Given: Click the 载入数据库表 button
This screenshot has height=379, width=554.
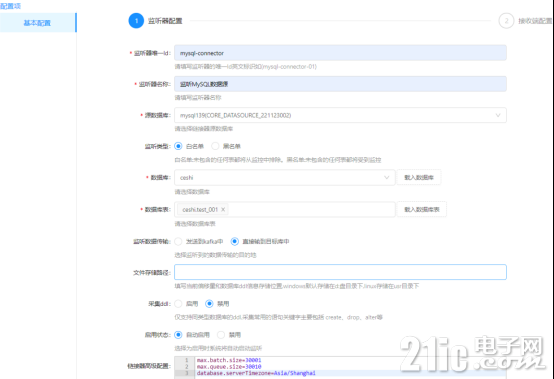Looking at the screenshot, I should [x=422, y=209].
